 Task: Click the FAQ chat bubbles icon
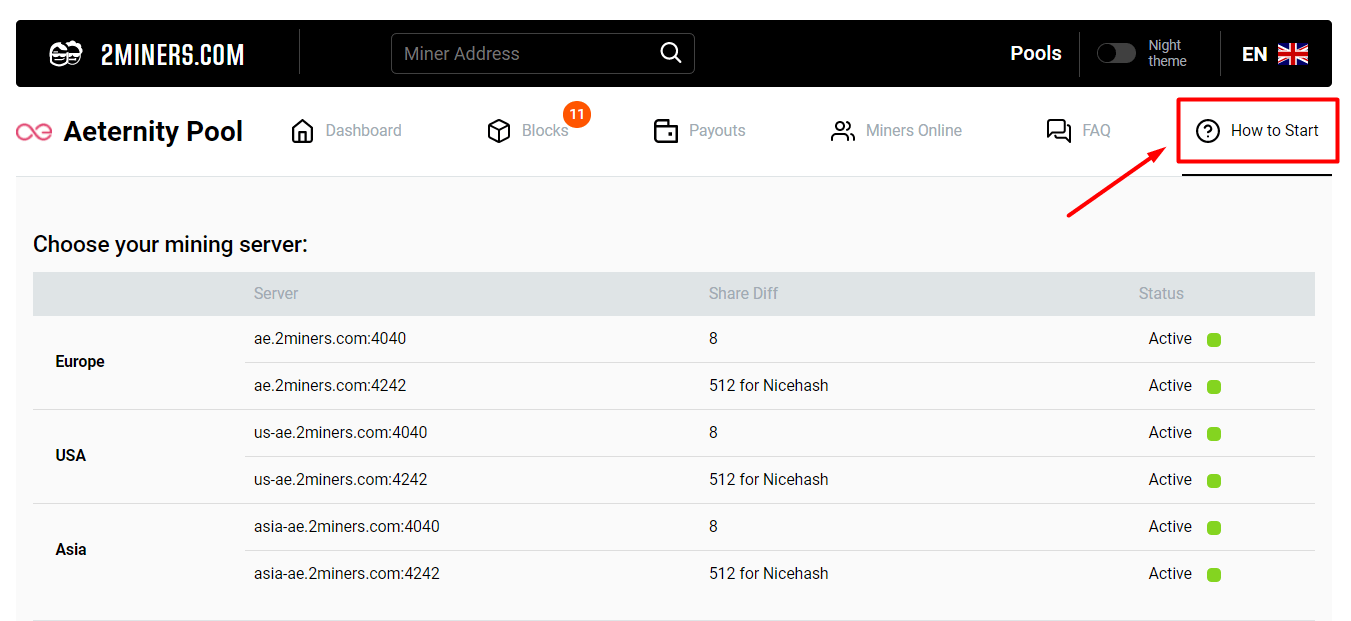pos(1058,131)
